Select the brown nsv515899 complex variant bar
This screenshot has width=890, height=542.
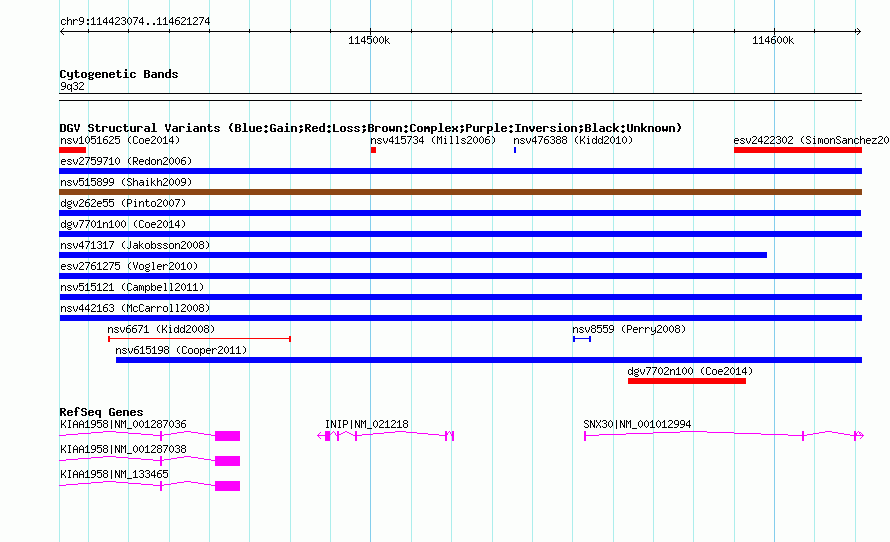[460, 192]
